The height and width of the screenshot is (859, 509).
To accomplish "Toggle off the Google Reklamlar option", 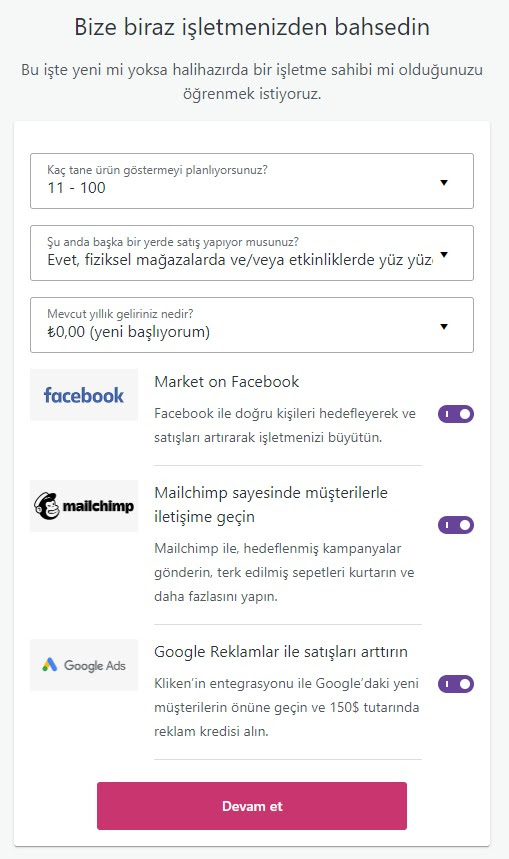I will tap(455, 684).
